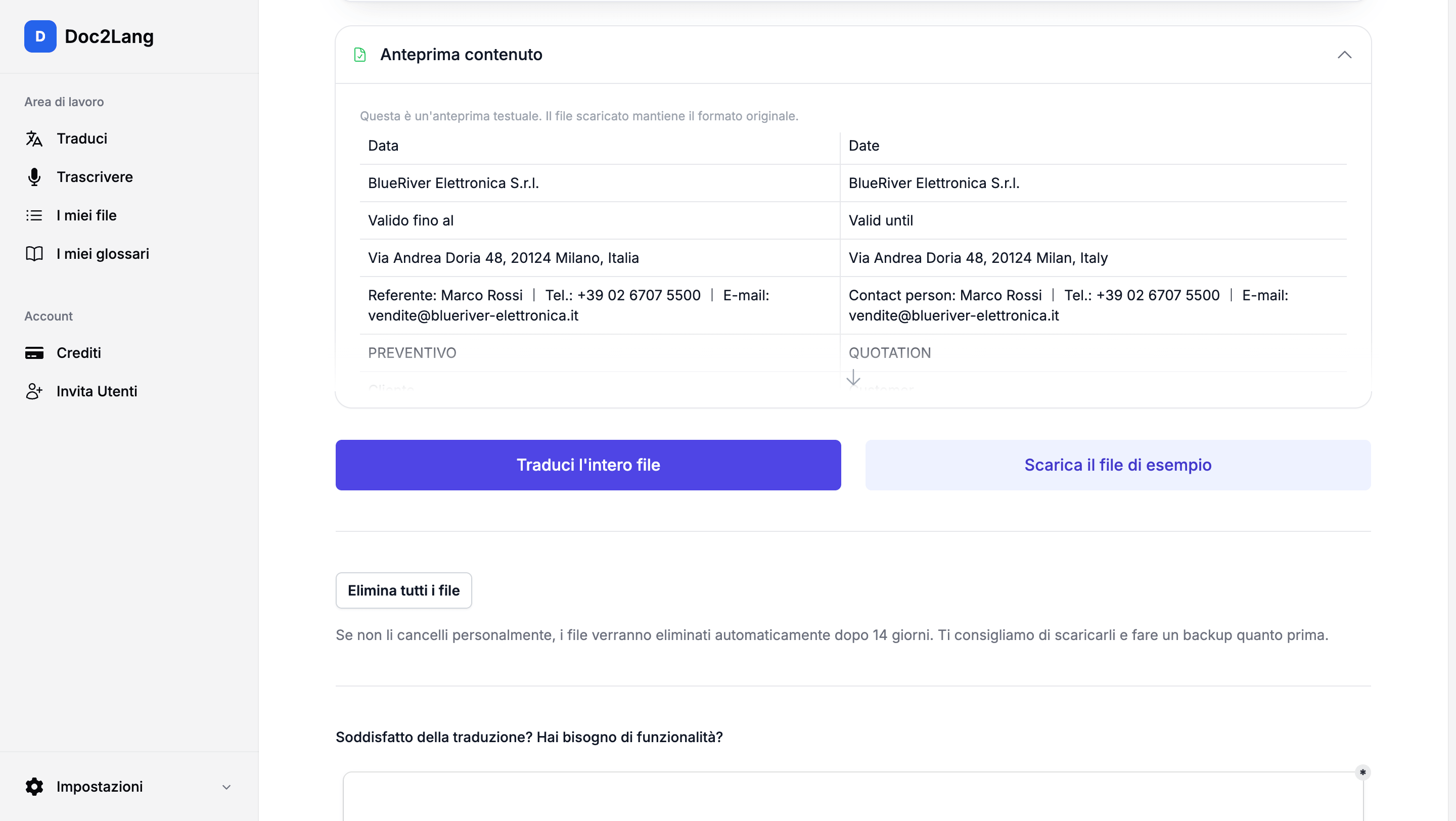The width and height of the screenshot is (1456, 821).
Task: Click into the feedback text area
Action: coord(853,797)
